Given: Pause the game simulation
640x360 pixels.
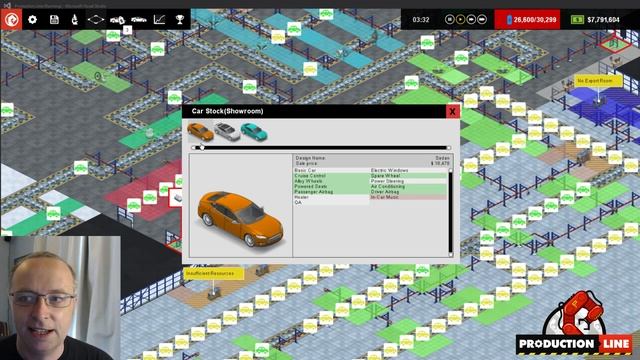Looking at the screenshot, I should 449,19.
